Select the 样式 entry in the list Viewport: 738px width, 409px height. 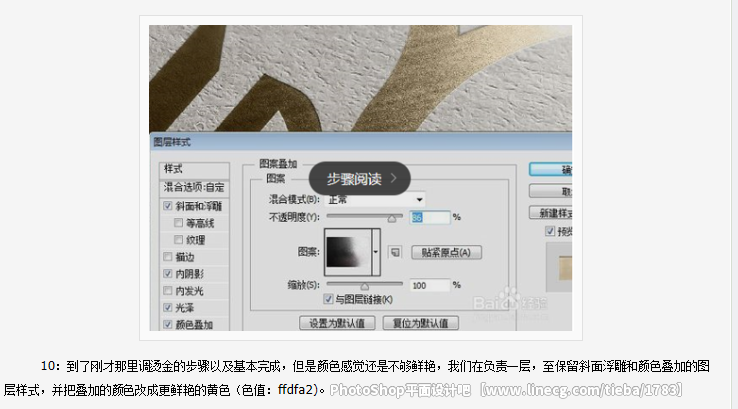(x=194, y=169)
